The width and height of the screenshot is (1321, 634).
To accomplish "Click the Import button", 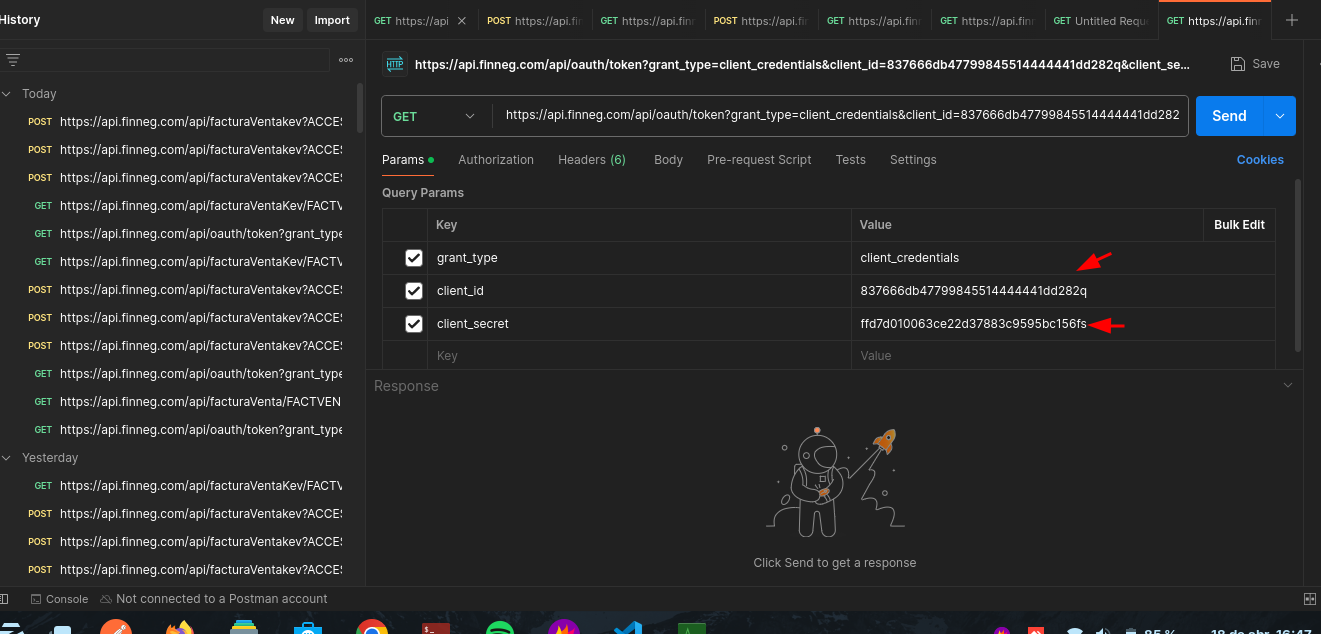I will point(332,20).
